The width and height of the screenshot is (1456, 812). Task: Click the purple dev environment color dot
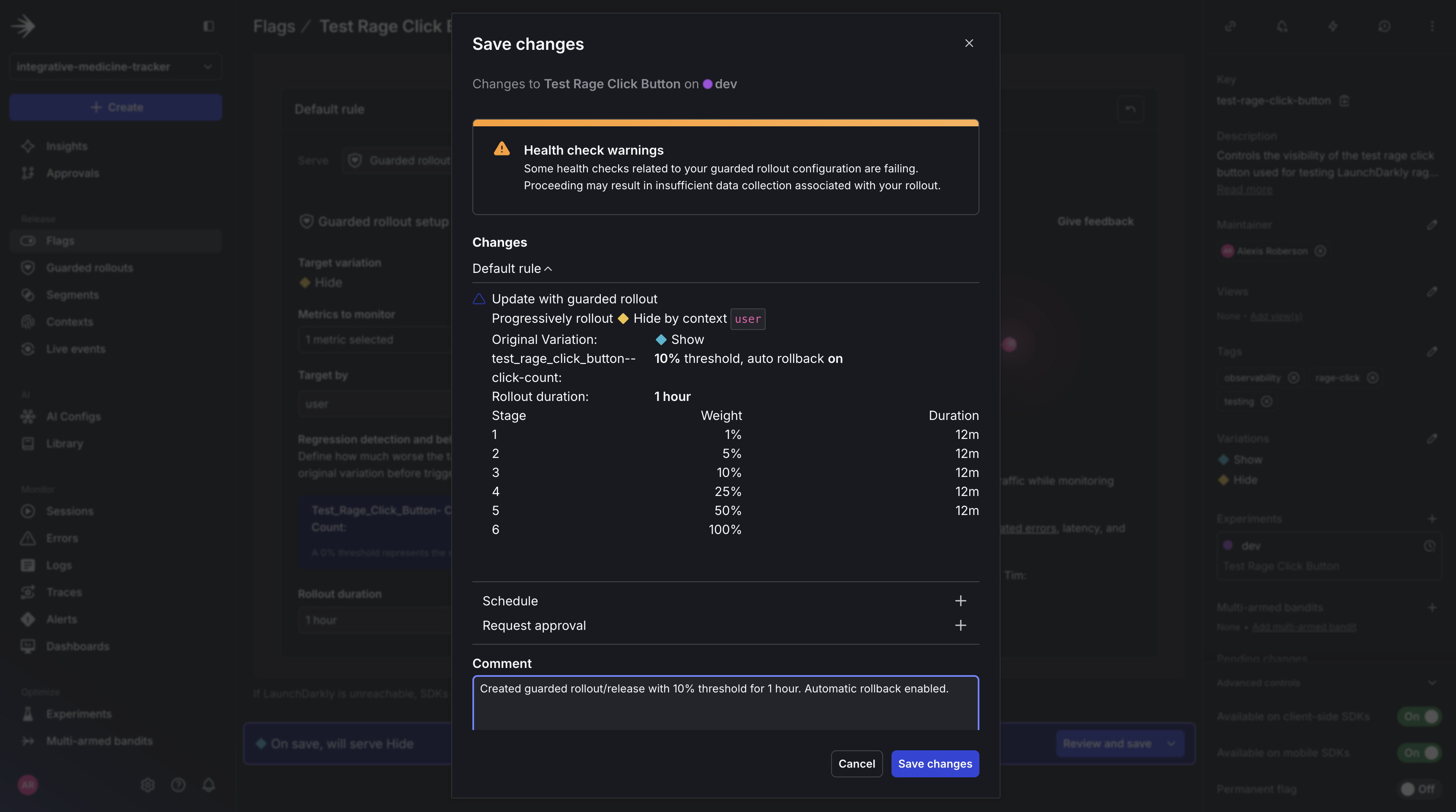click(709, 84)
